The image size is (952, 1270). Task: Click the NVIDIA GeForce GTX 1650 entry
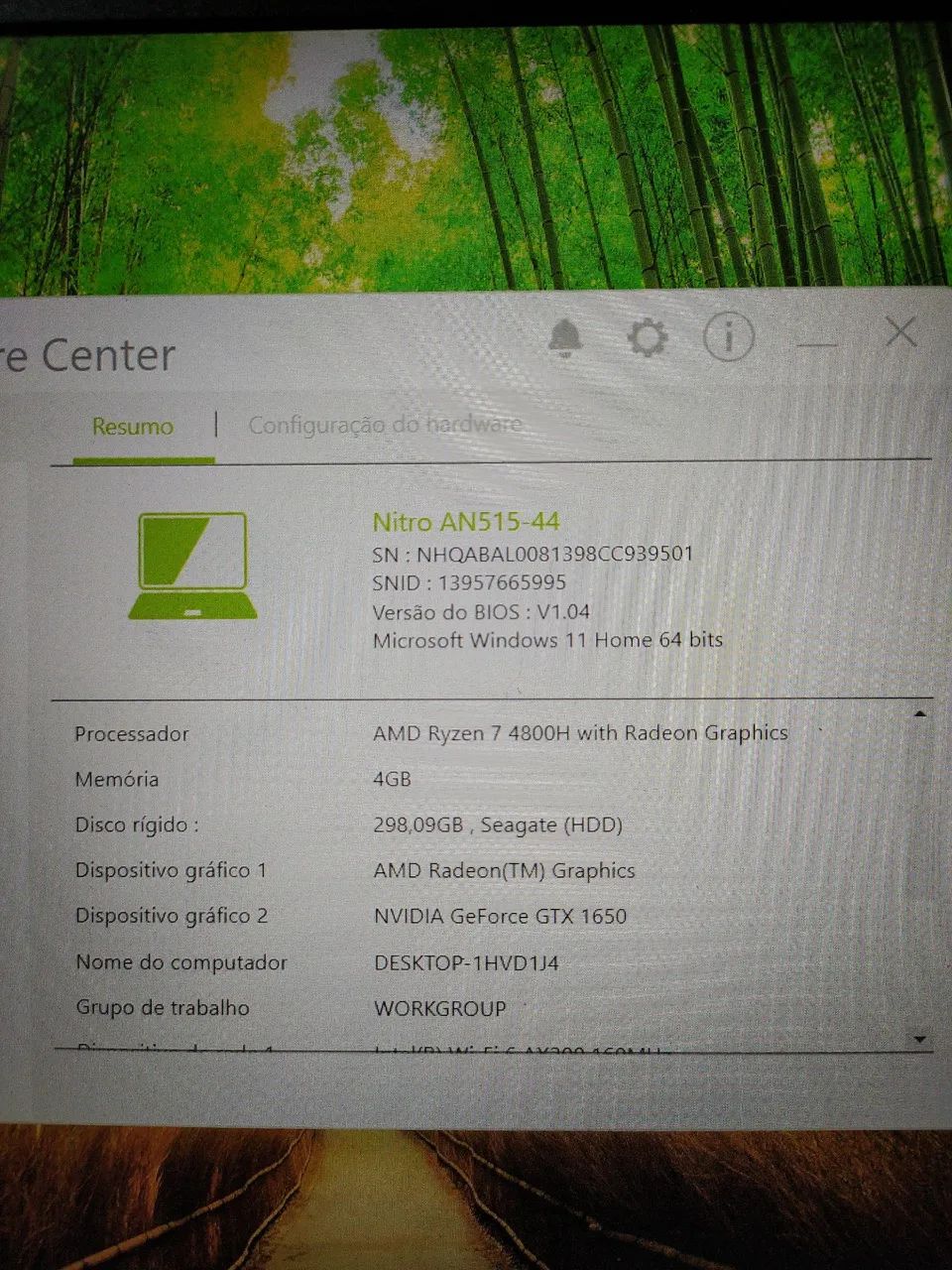click(500, 916)
